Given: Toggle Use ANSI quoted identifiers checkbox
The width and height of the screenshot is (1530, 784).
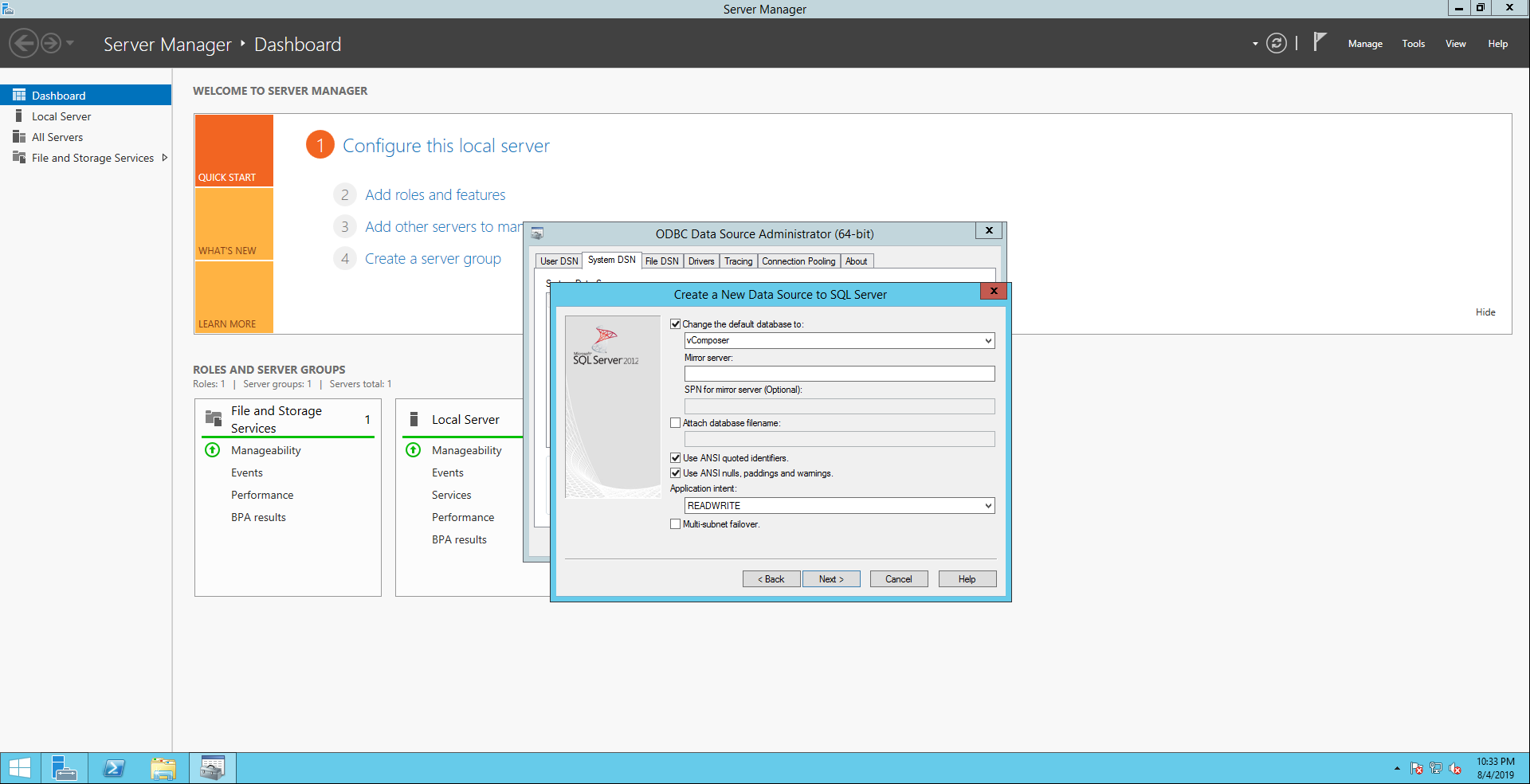Looking at the screenshot, I should pos(676,458).
